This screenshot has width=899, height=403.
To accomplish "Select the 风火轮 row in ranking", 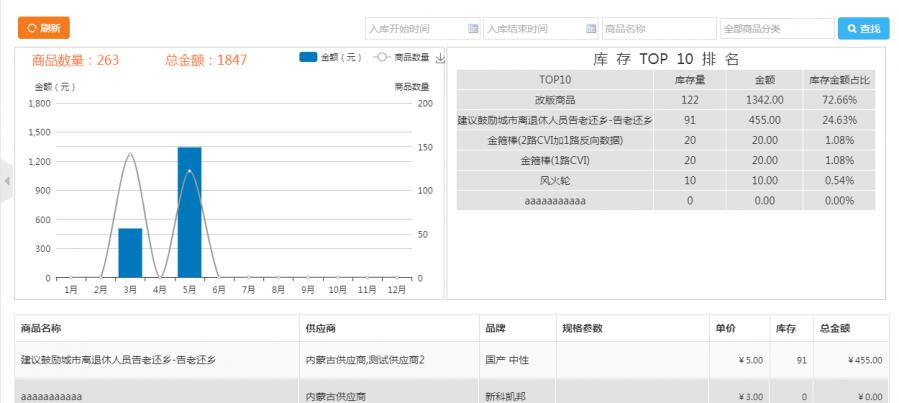I will [x=555, y=180].
